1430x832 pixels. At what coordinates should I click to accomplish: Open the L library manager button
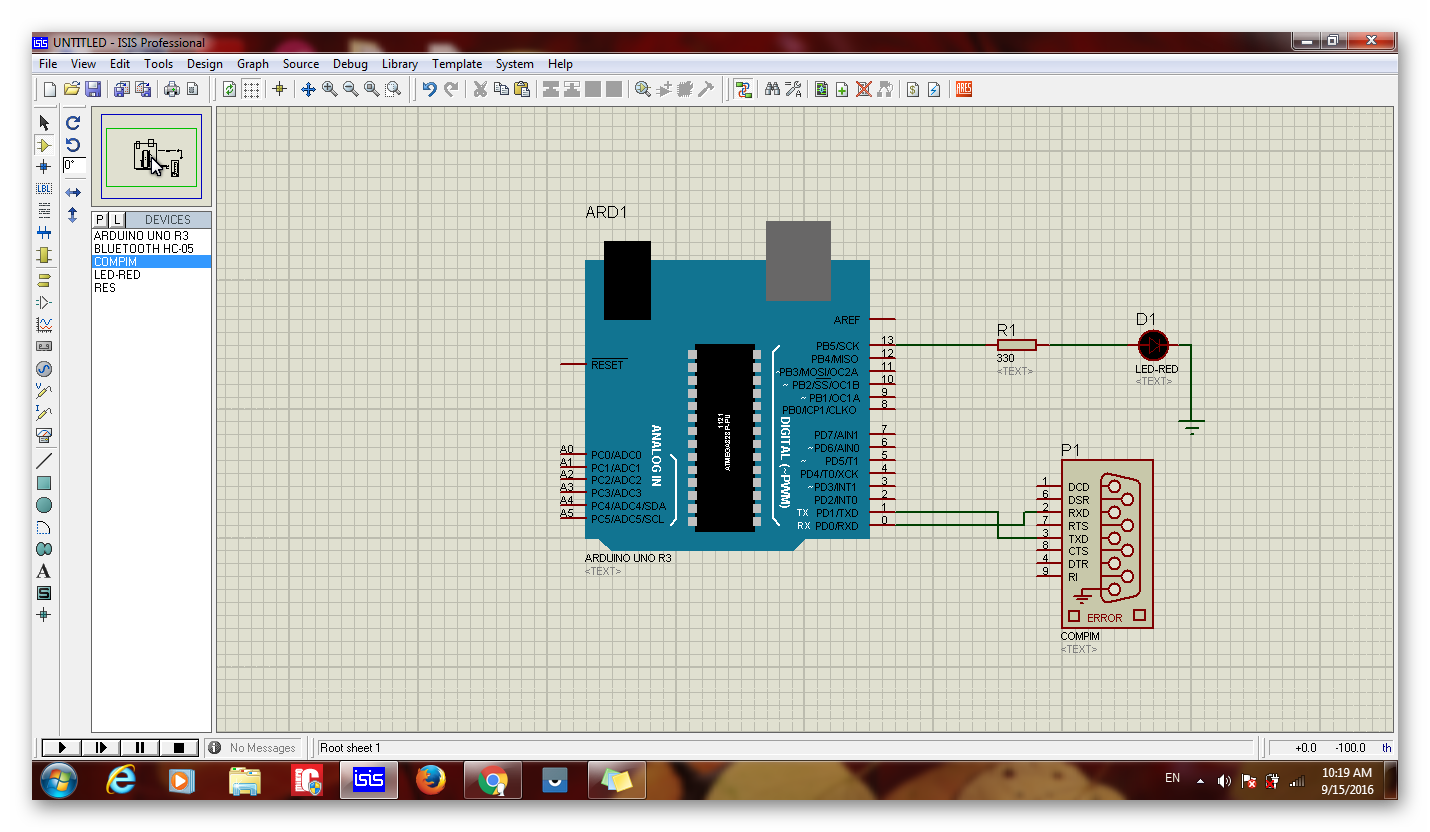[x=114, y=219]
